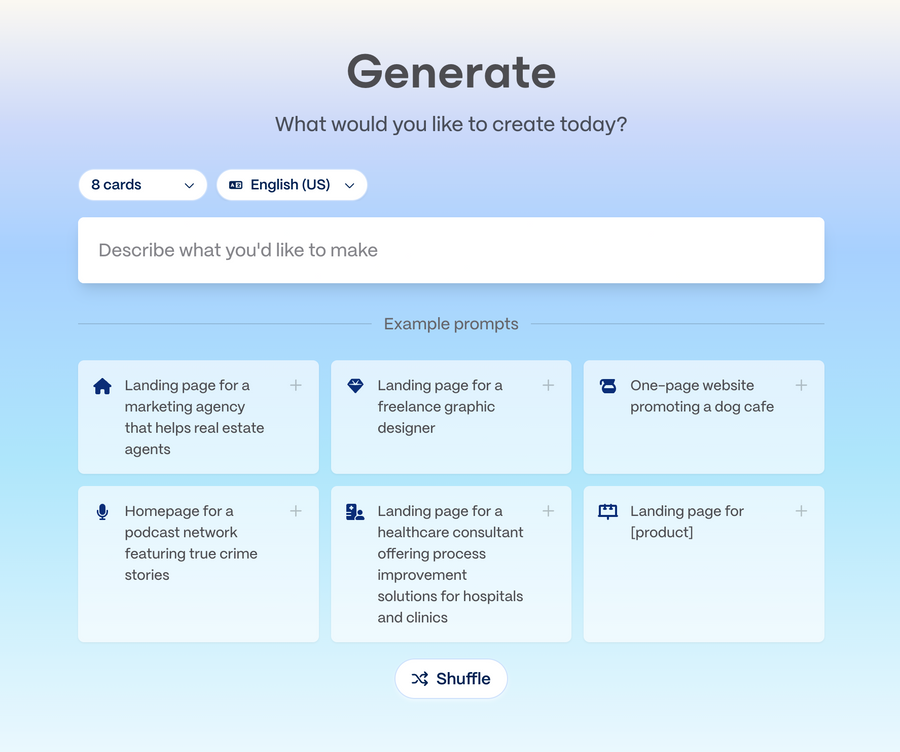Click the dog icon on the dog cafe card
Image resolution: width=900 pixels, height=752 pixels.
tap(607, 385)
